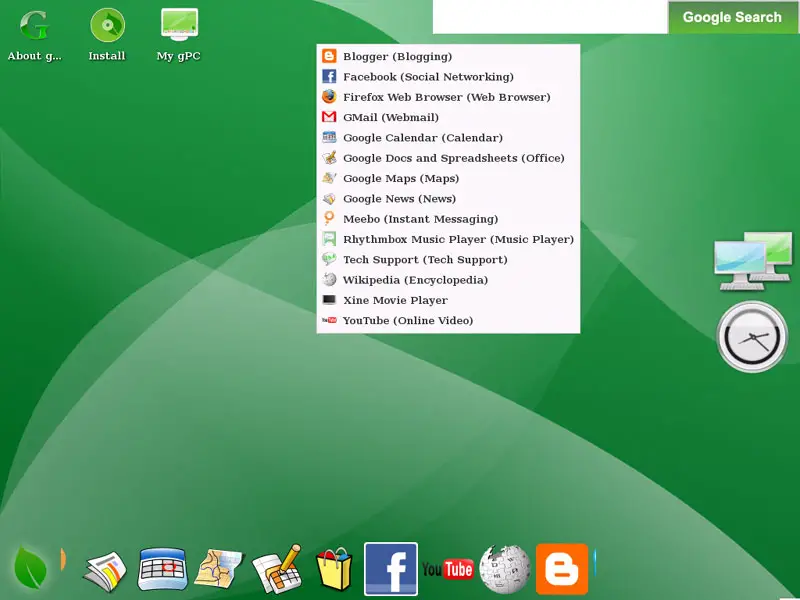The image size is (800, 600).
Task: Open the My gPC desktop icon
Action: coord(179,35)
